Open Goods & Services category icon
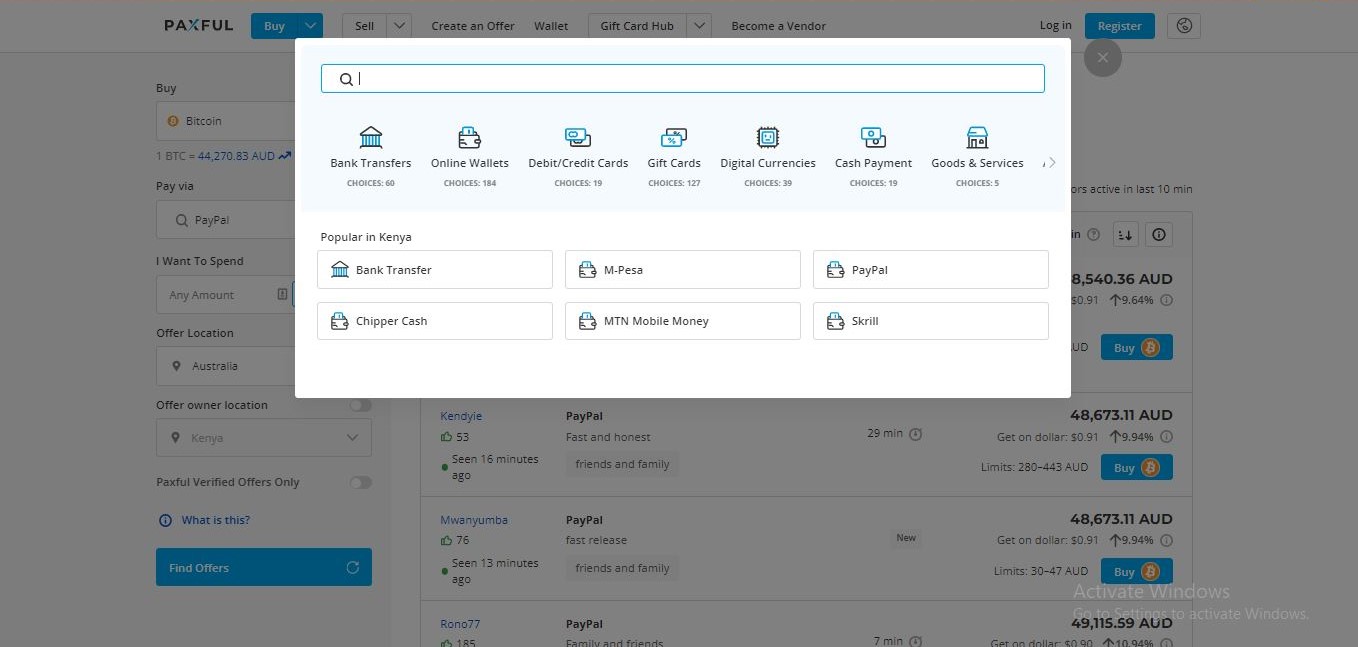Image resolution: width=1358 pixels, height=647 pixels. point(977,137)
